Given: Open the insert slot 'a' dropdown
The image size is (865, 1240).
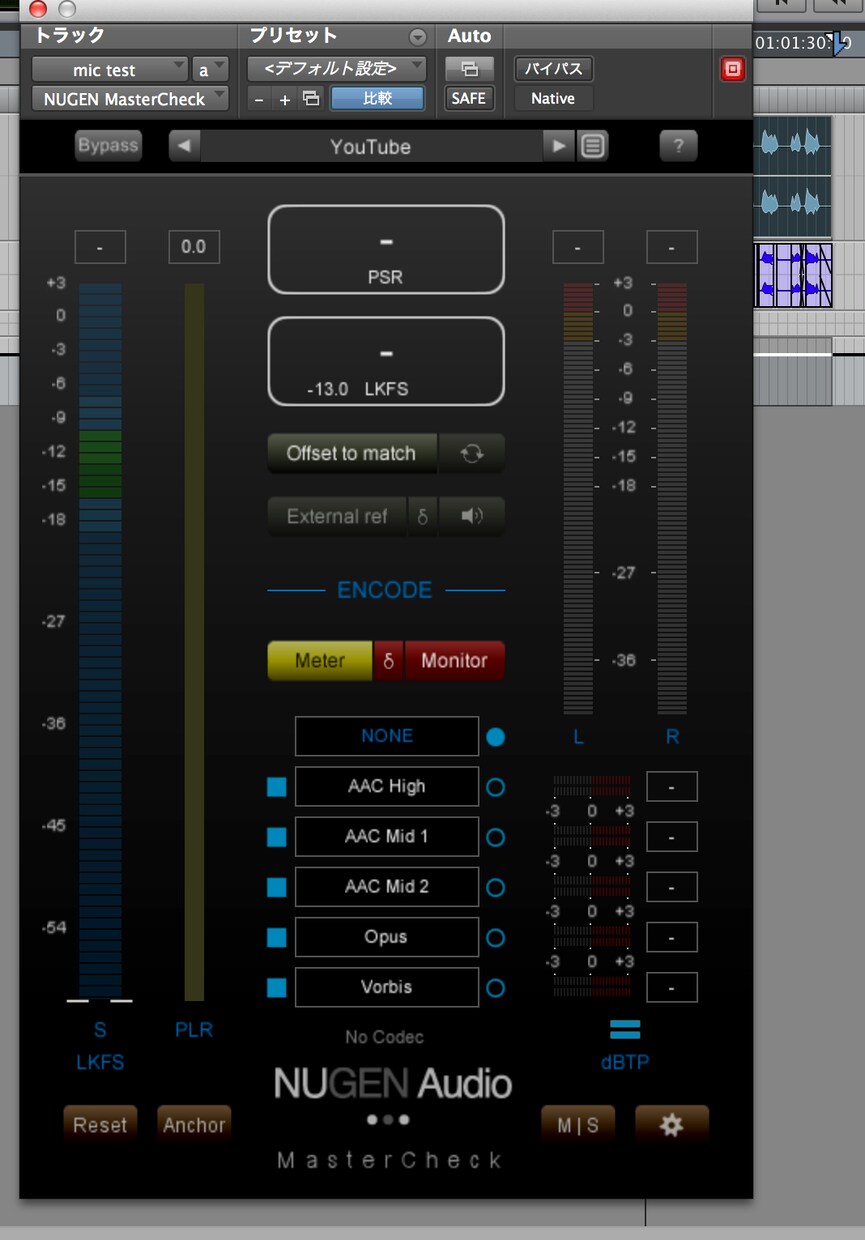Looking at the screenshot, I should [x=211, y=70].
